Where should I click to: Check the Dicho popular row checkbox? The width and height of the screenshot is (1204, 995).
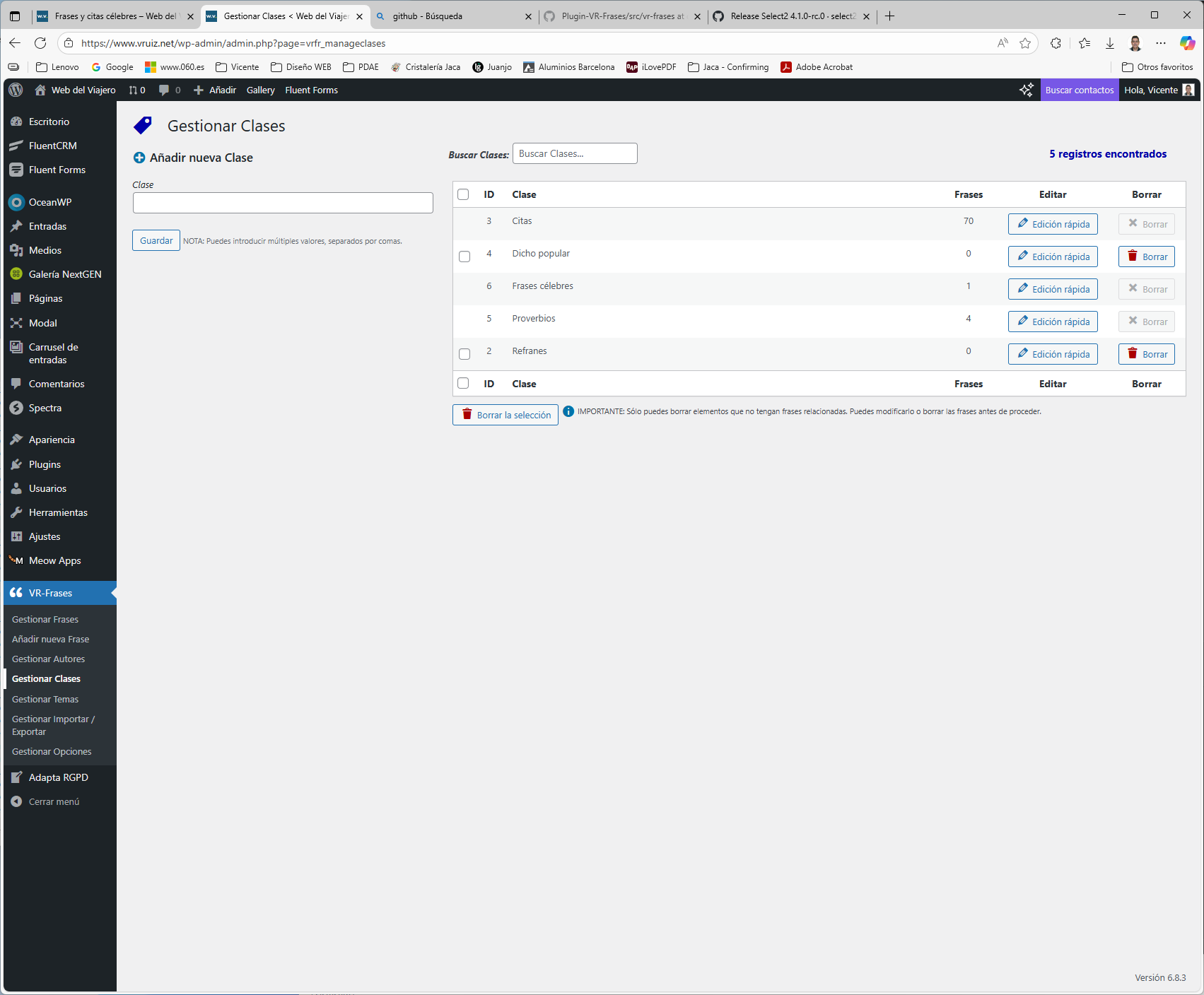tap(464, 257)
